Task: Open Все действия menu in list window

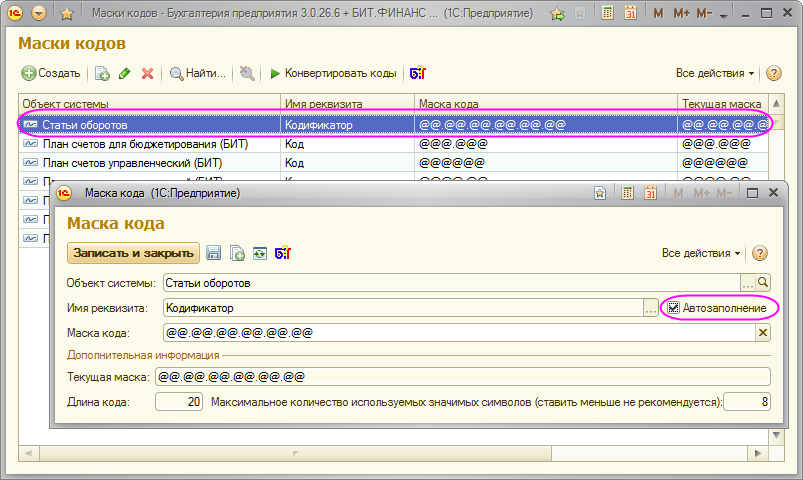Action: (715, 73)
